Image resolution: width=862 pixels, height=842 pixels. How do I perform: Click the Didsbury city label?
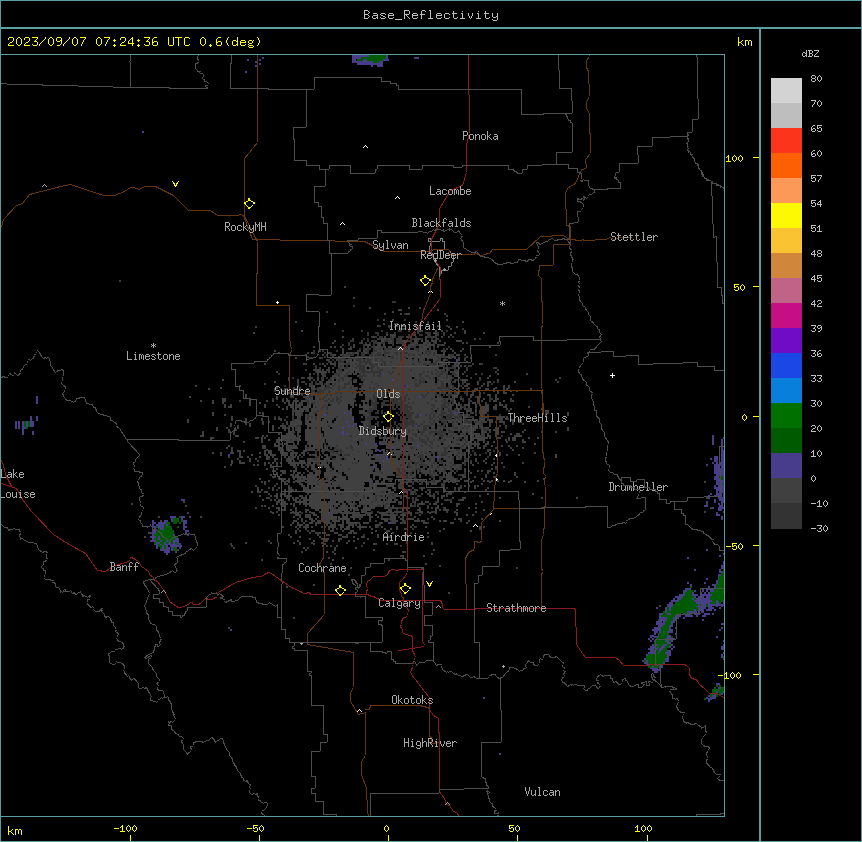click(x=383, y=431)
